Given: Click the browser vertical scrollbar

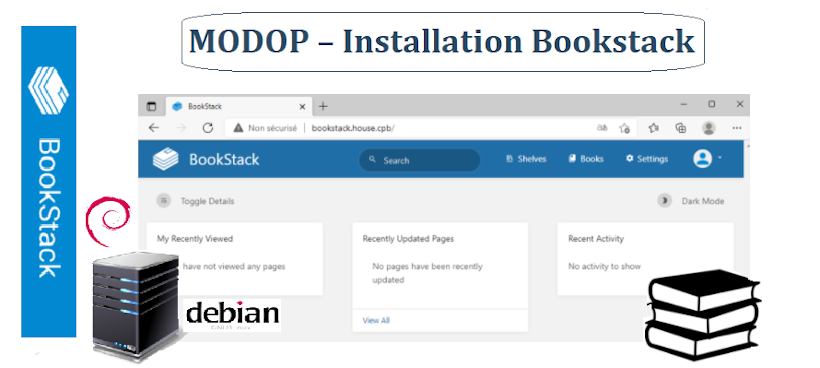Looking at the screenshot, I should pyautogui.click(x=747, y=240).
